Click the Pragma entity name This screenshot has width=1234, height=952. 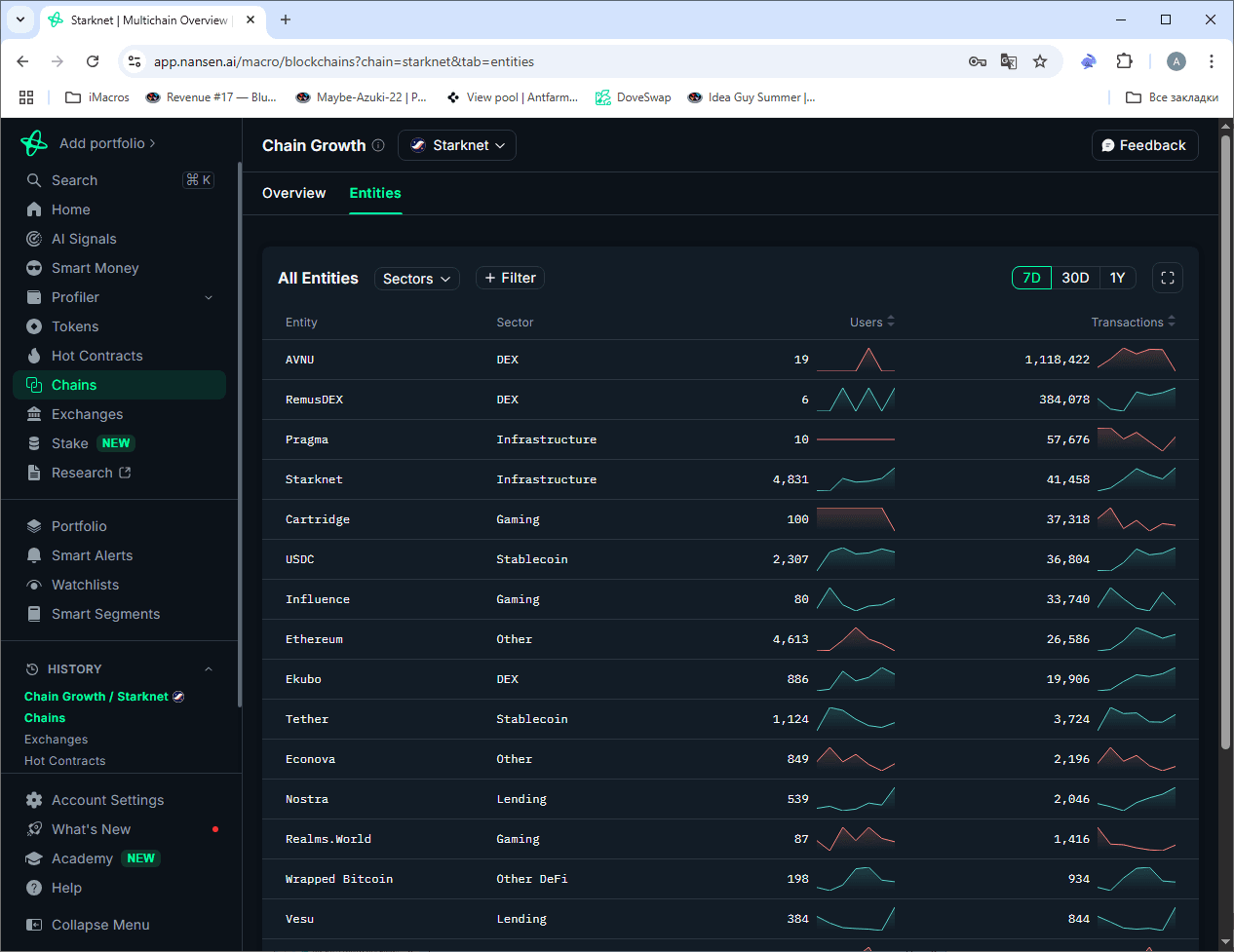(x=307, y=439)
